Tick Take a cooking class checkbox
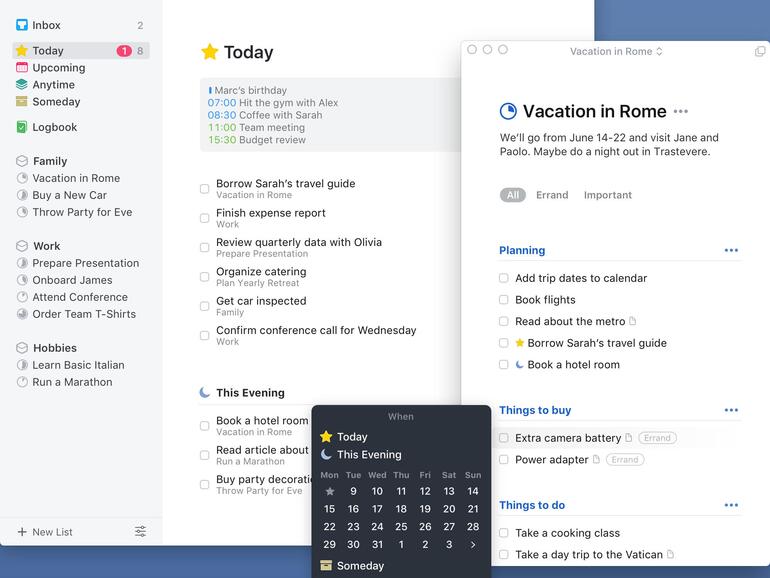The width and height of the screenshot is (770, 578). pos(503,533)
